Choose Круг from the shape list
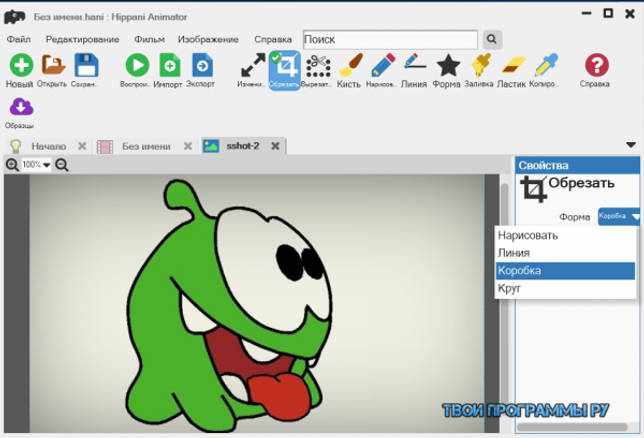Viewport: 644px width, 438px height. (565, 288)
